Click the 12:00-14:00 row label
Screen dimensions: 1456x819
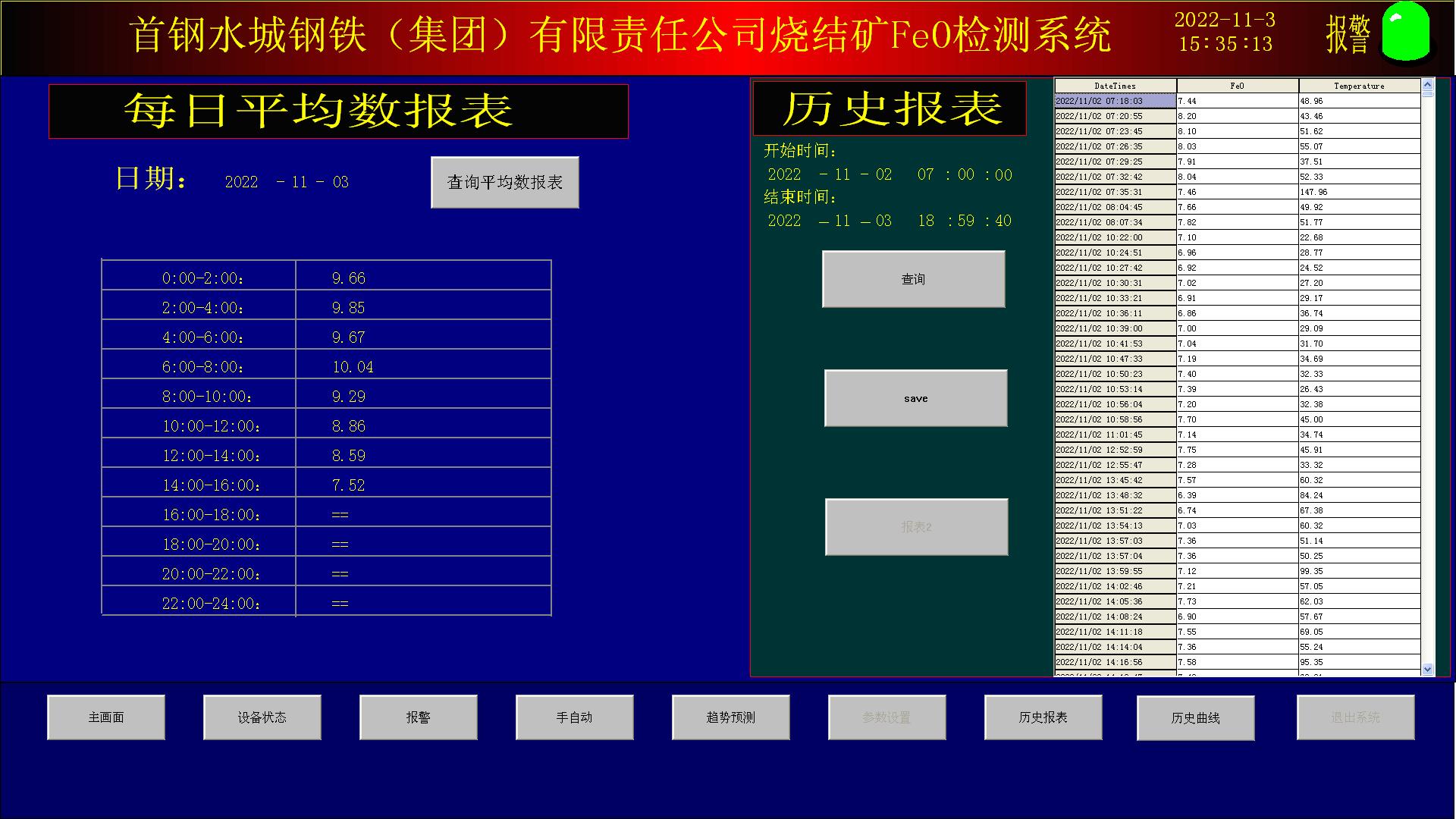[212, 456]
